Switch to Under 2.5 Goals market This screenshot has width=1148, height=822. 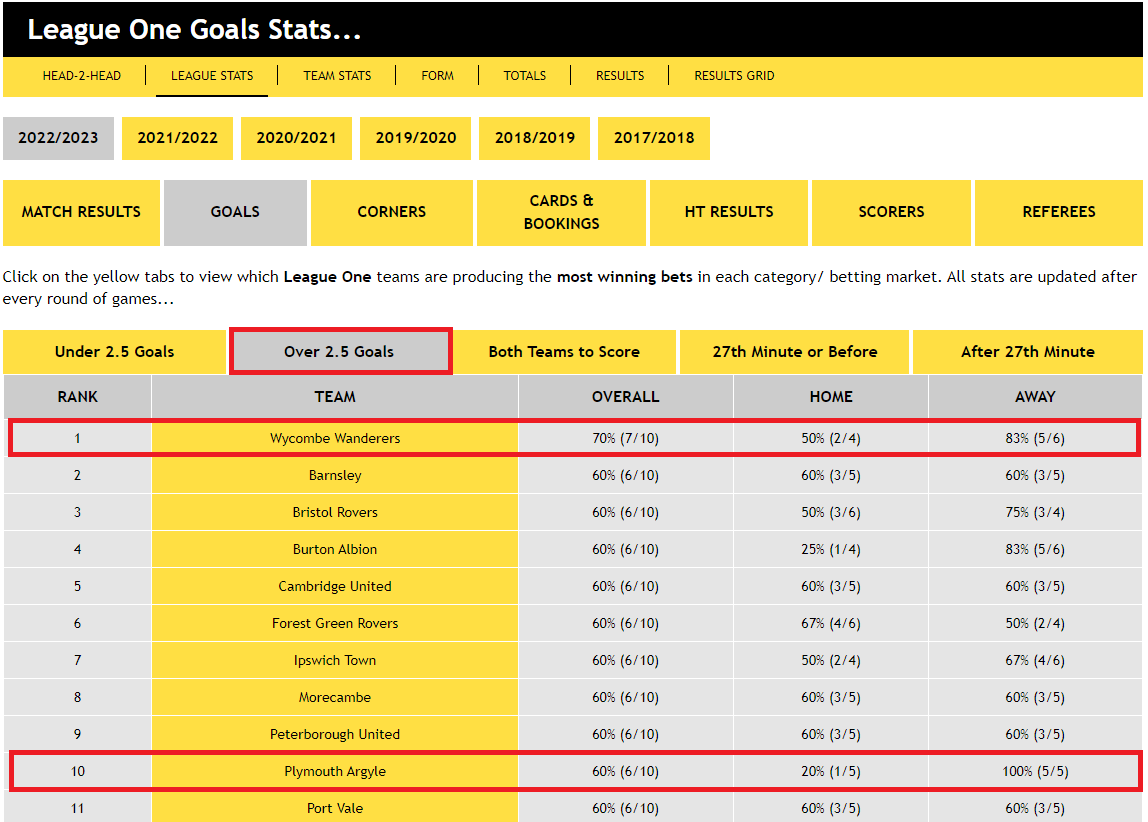click(x=115, y=351)
